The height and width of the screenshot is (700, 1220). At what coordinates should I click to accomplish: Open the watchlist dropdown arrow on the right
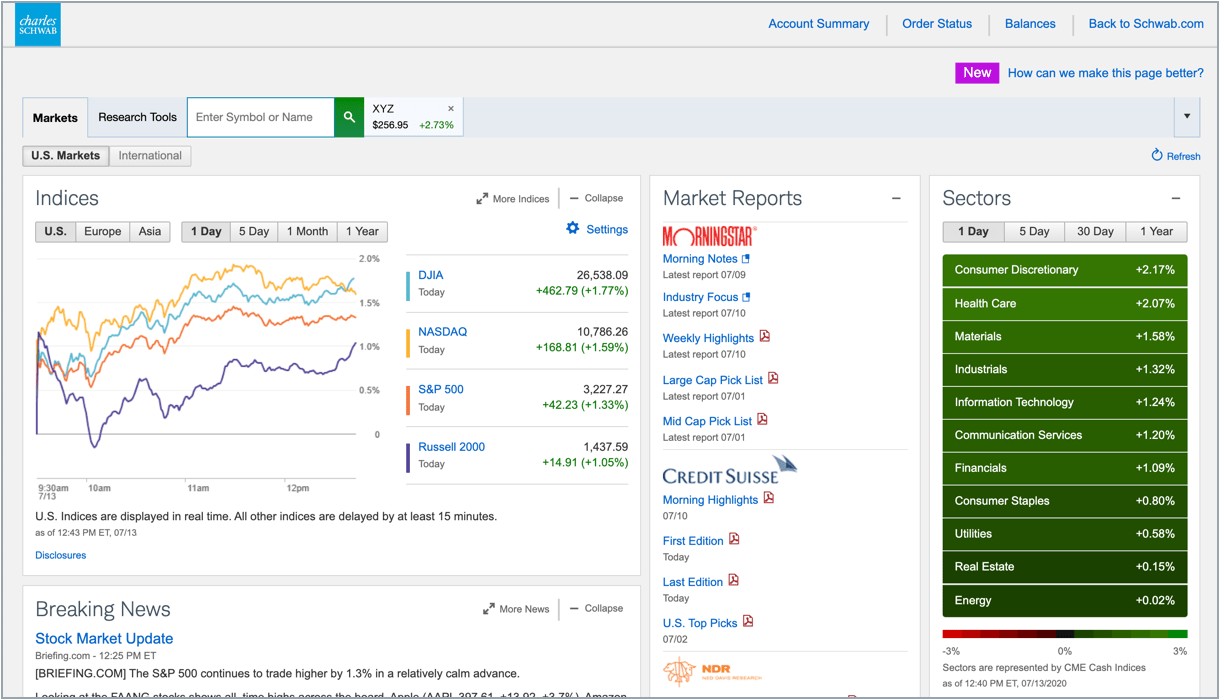[1186, 117]
